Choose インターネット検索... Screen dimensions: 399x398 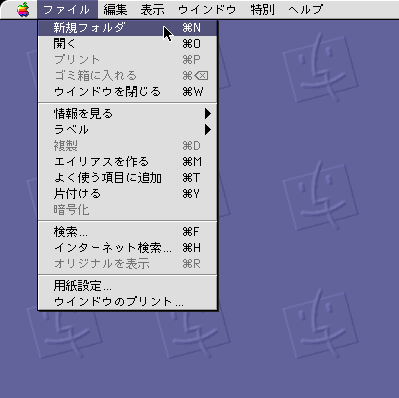(x=128, y=248)
